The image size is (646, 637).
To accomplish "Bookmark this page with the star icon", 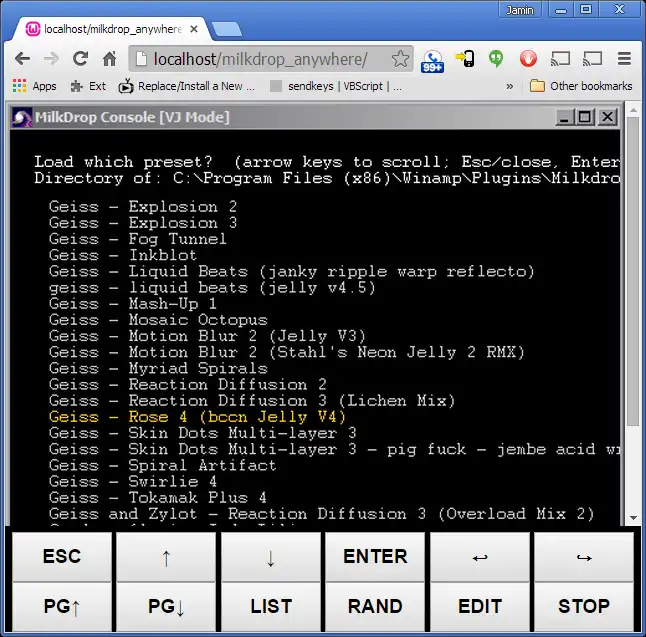I will pos(400,59).
